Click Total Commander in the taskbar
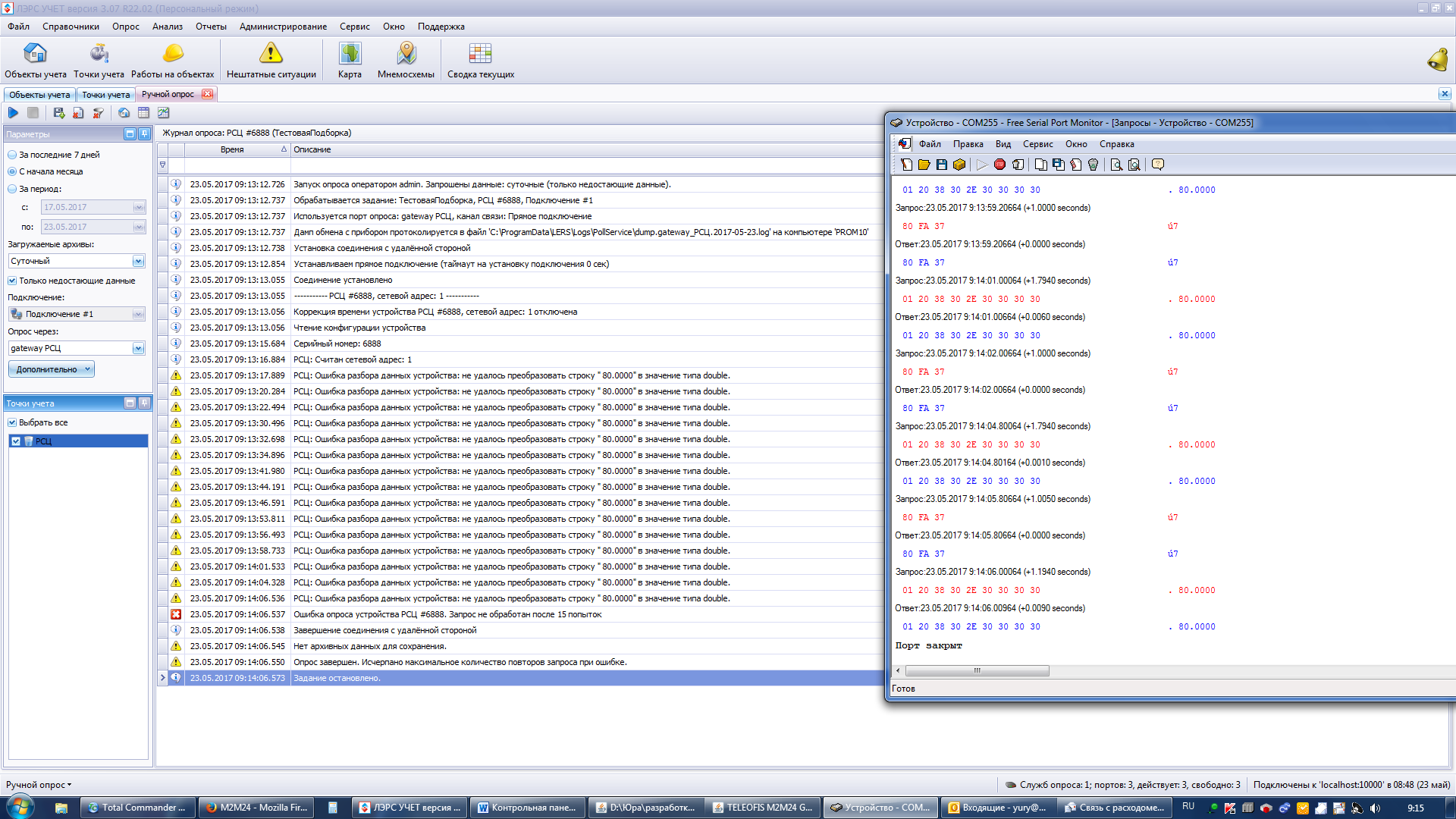The width and height of the screenshot is (1456, 819). pos(137,808)
